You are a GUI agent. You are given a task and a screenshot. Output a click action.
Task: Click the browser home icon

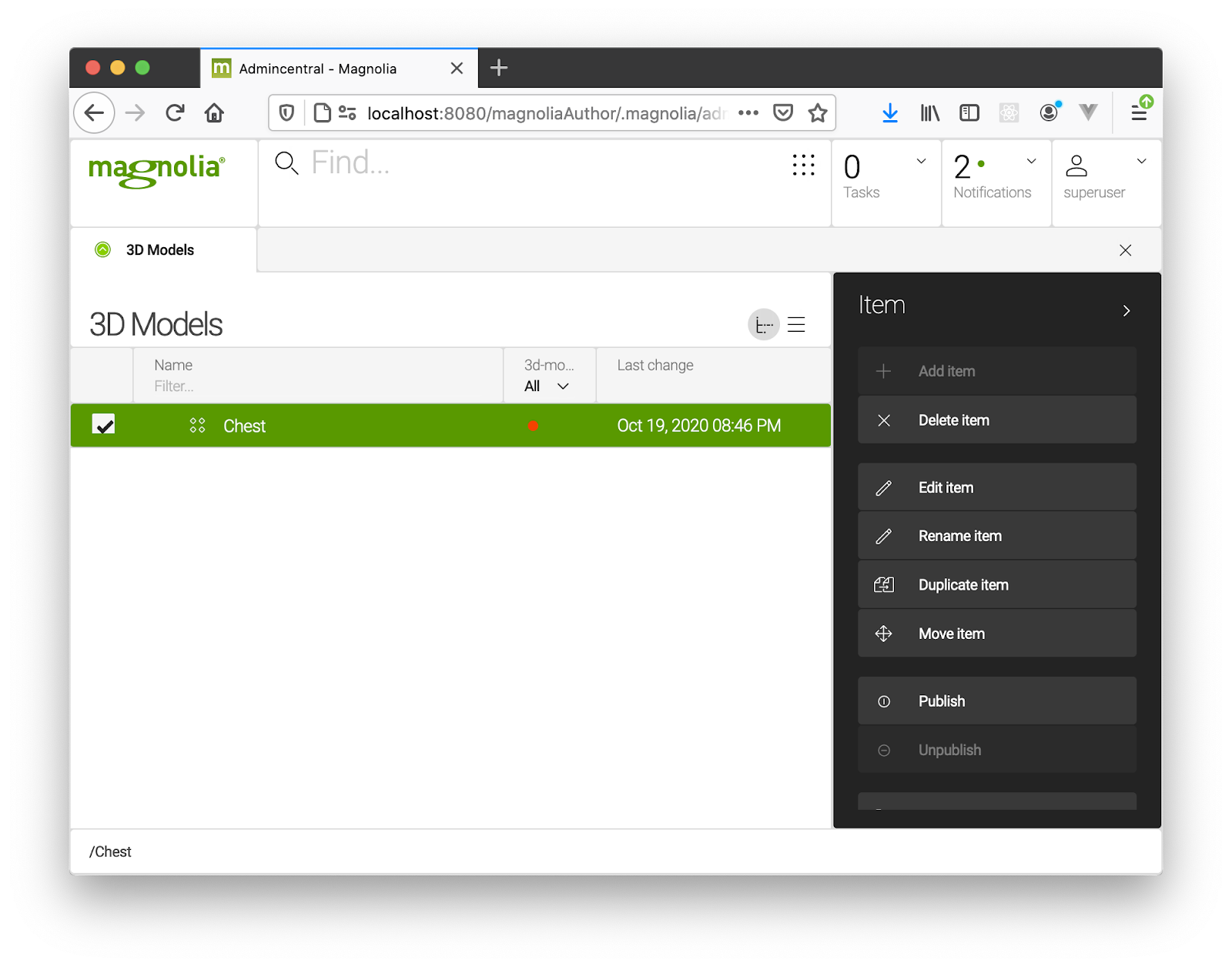214,113
